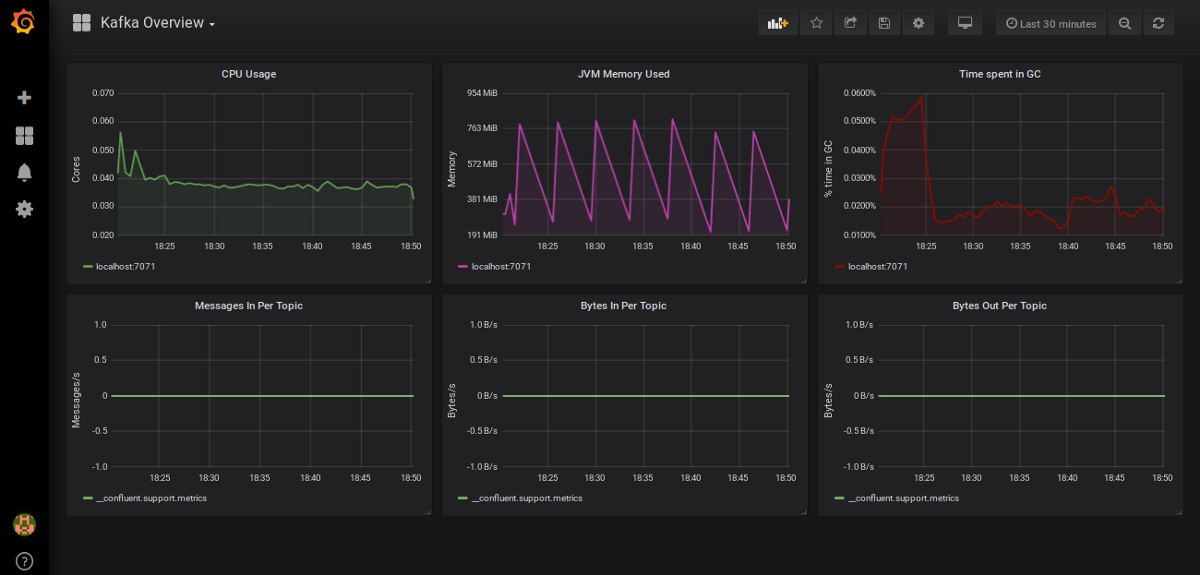Click green color line in Messages In legend

(88, 498)
